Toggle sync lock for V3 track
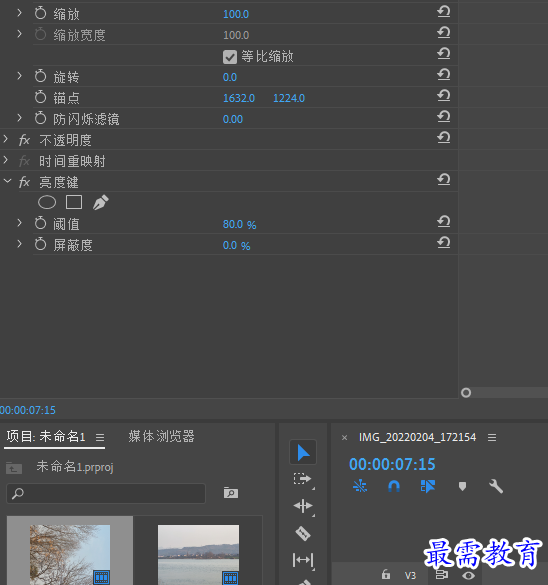548x585 pixels. coord(442,575)
